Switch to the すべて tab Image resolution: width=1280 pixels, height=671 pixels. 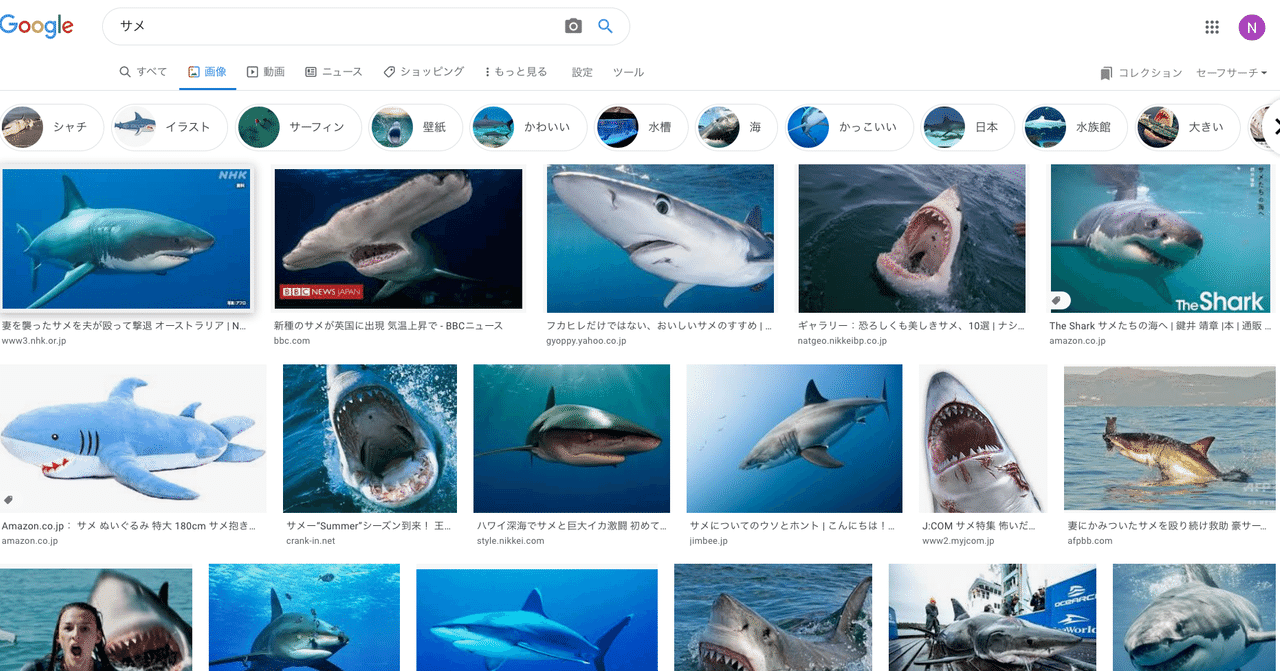tap(143, 71)
